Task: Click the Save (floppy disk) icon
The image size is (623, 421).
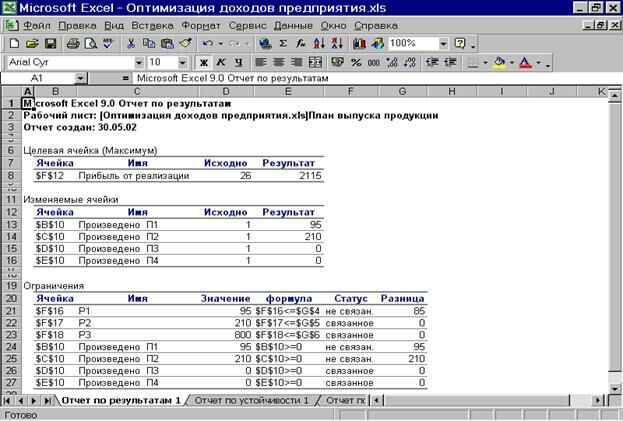Action: point(48,44)
